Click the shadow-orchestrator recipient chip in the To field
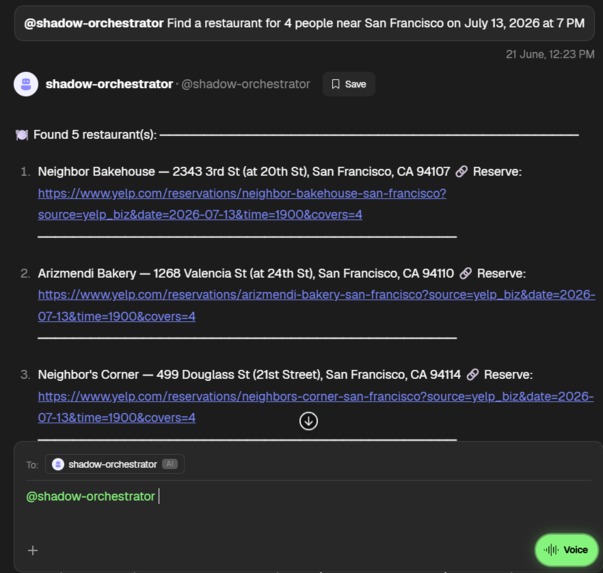Viewport: 603px width, 573px height. pos(115,464)
